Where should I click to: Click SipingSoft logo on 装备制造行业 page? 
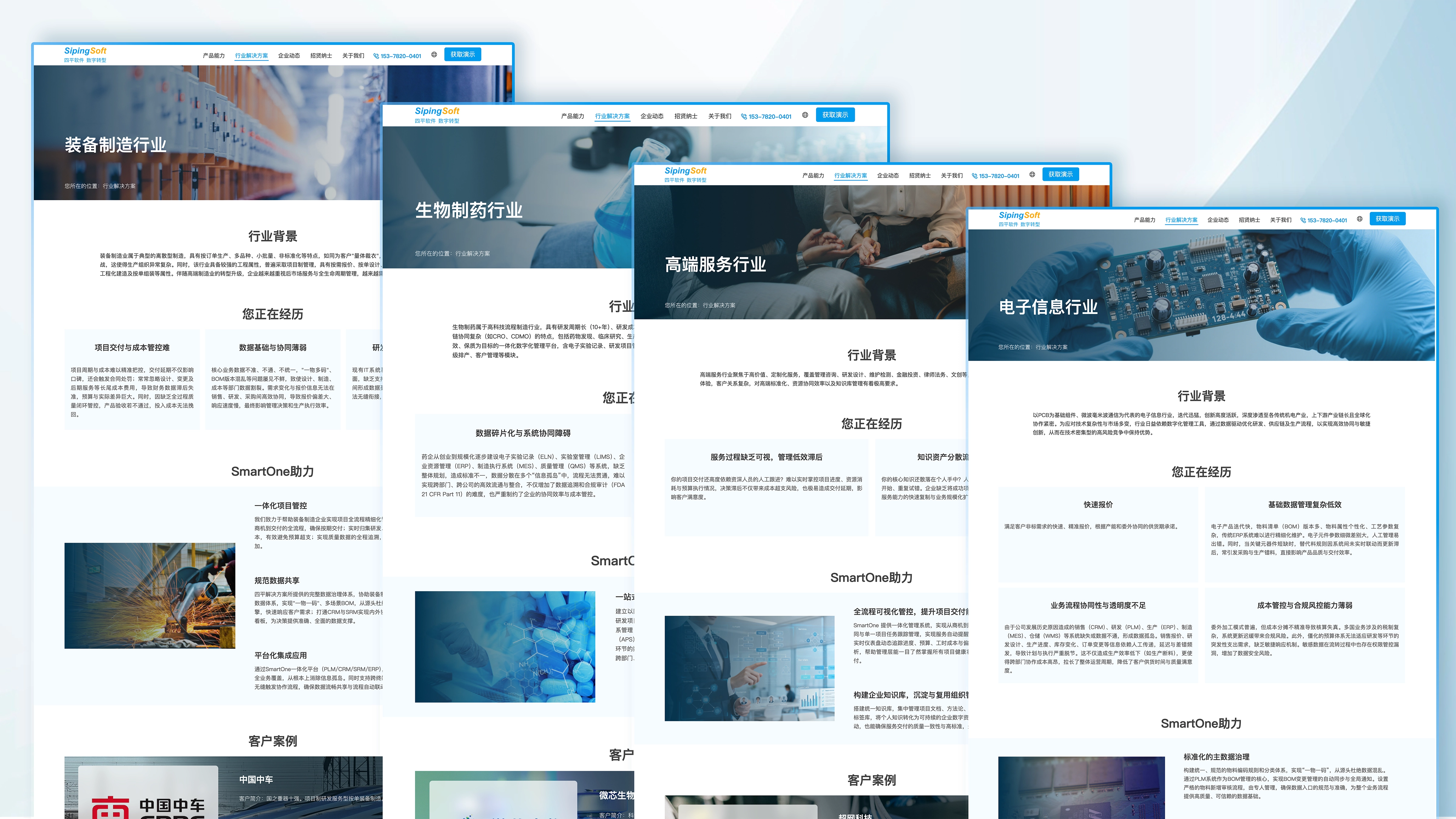pyautogui.click(x=85, y=54)
